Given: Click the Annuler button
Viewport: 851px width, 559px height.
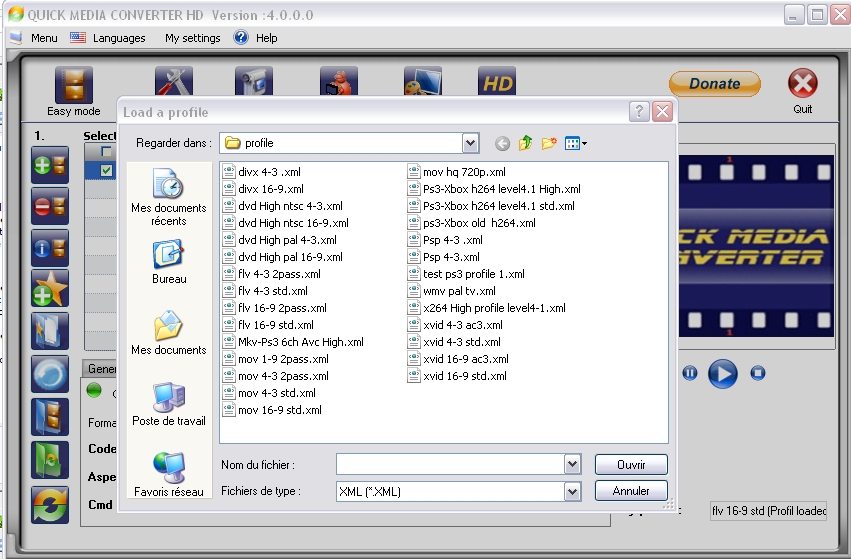Looking at the screenshot, I should pyautogui.click(x=631, y=491).
